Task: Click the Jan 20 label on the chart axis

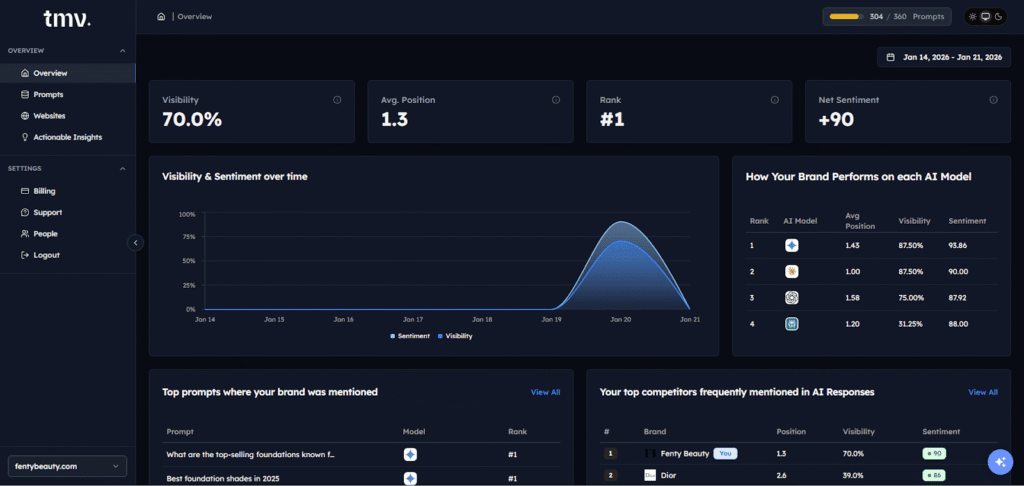Action: pos(620,320)
